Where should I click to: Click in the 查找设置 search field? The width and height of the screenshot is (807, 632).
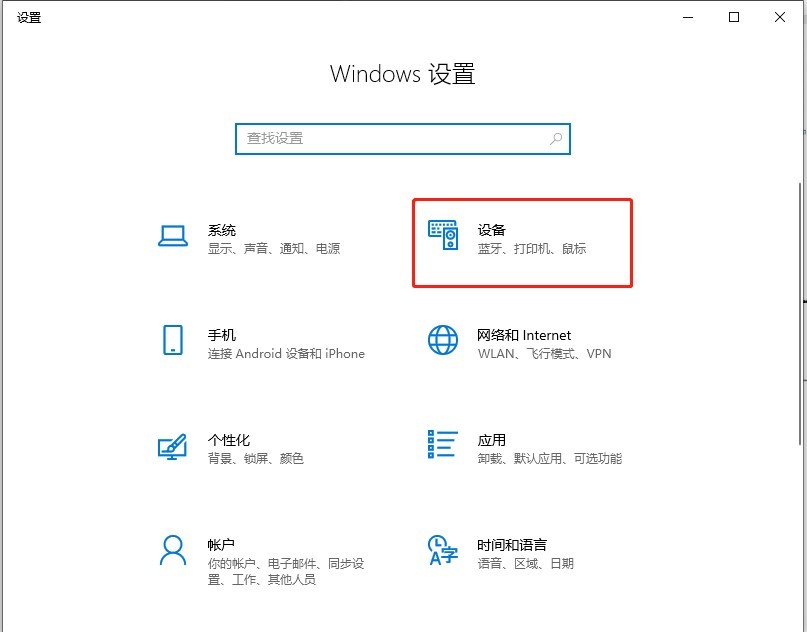click(402, 139)
